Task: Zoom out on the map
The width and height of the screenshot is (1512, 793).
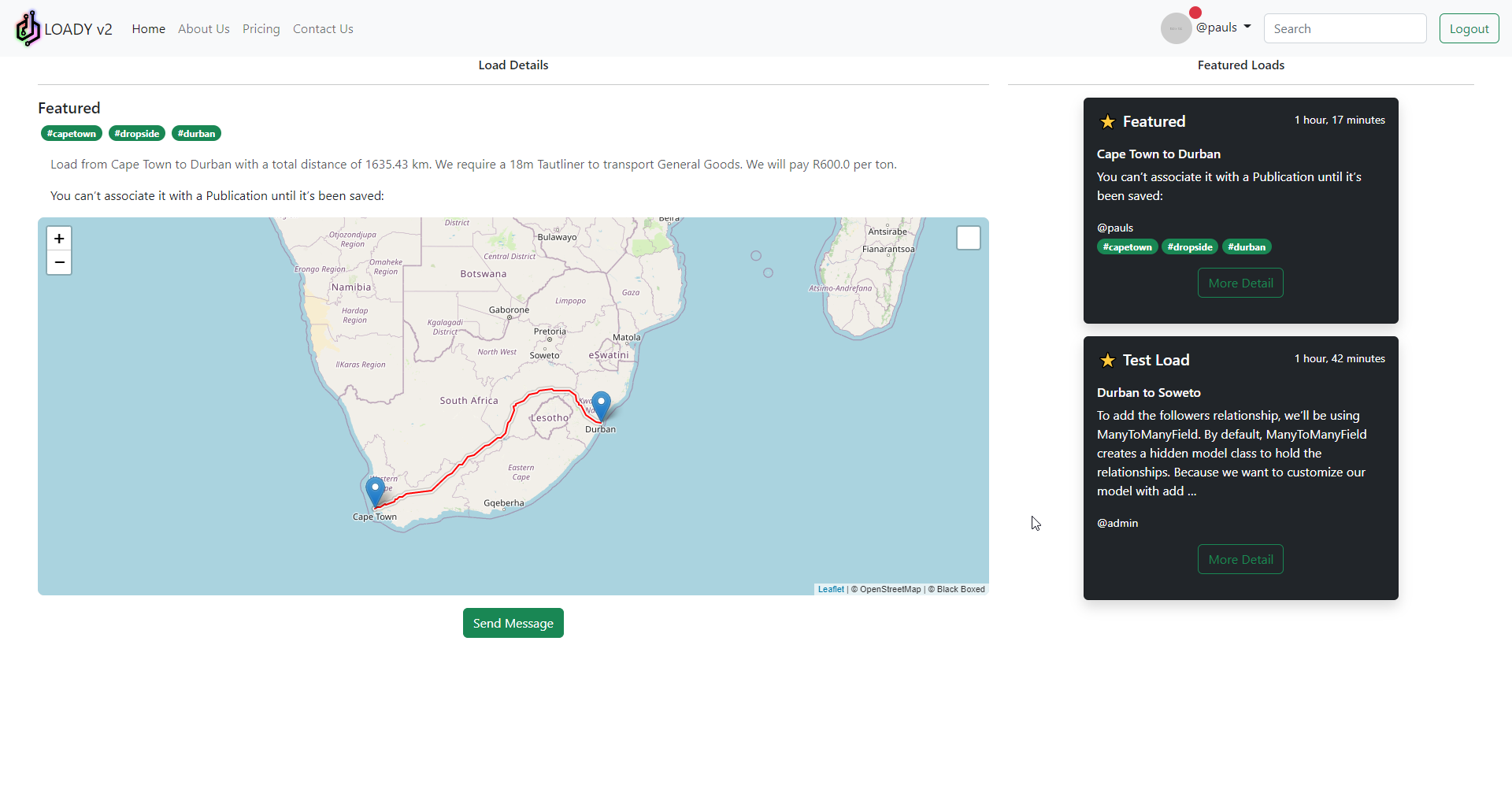Action: click(x=59, y=262)
